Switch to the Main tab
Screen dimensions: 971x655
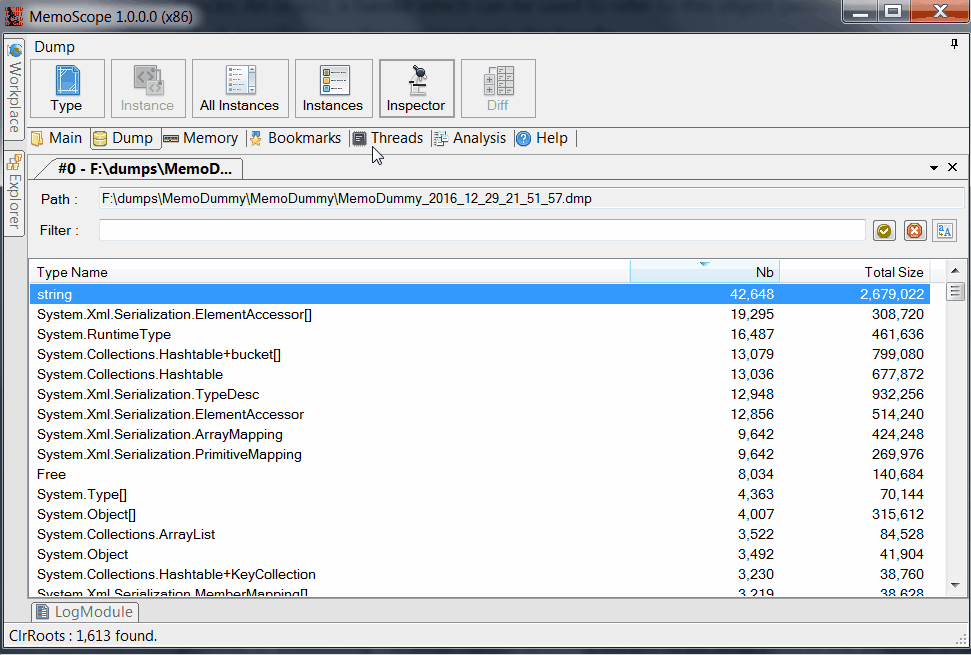[x=57, y=138]
